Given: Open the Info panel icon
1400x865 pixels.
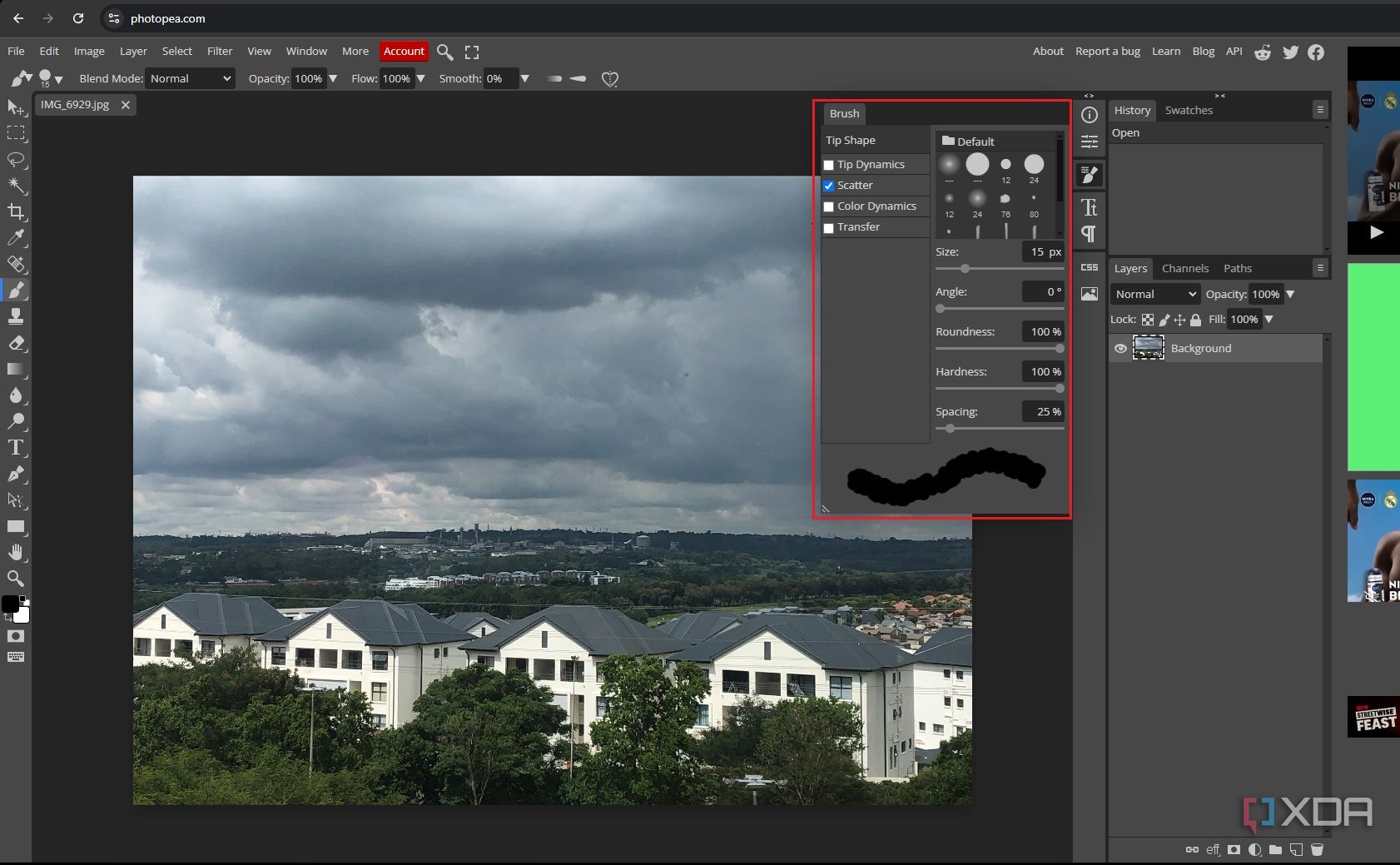Looking at the screenshot, I should [x=1089, y=115].
